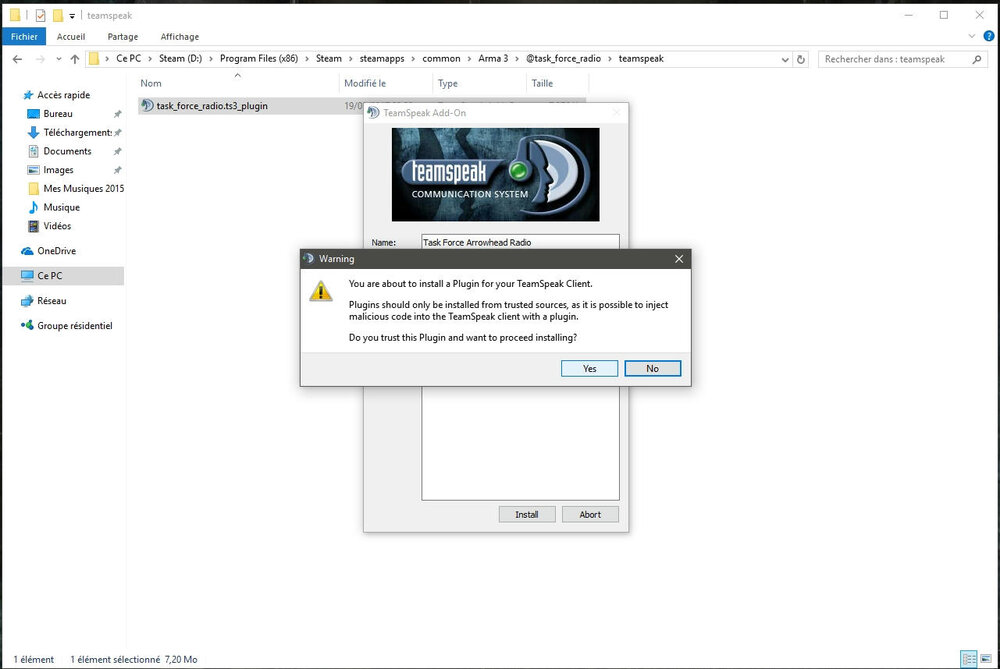Screen dimensions: 1000x669
Task: Click the search magnifier icon
Action: tap(976, 59)
